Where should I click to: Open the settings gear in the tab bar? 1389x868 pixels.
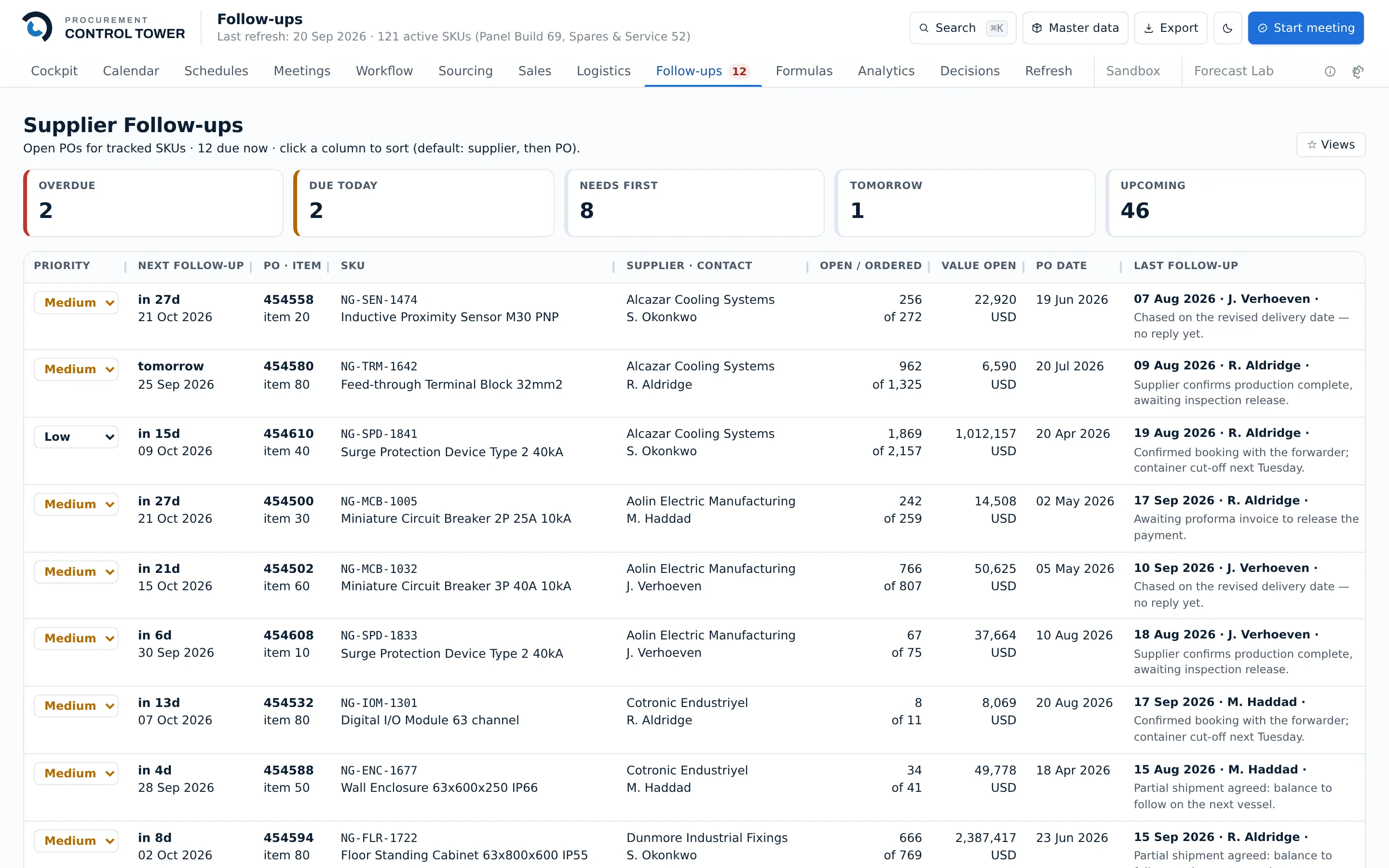point(1358,71)
